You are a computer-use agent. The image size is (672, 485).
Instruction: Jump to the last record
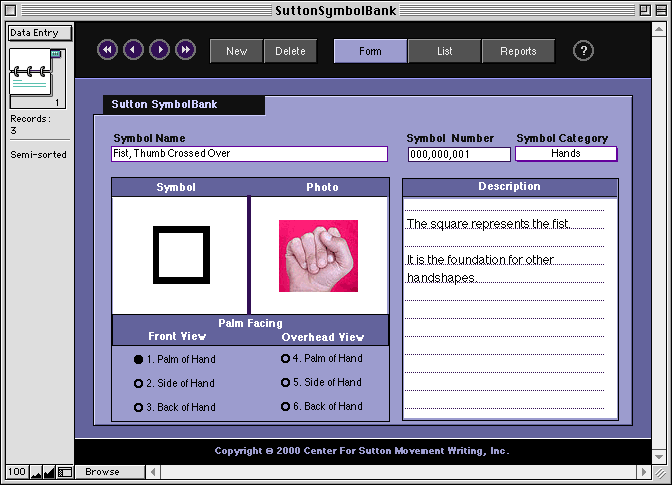186,50
